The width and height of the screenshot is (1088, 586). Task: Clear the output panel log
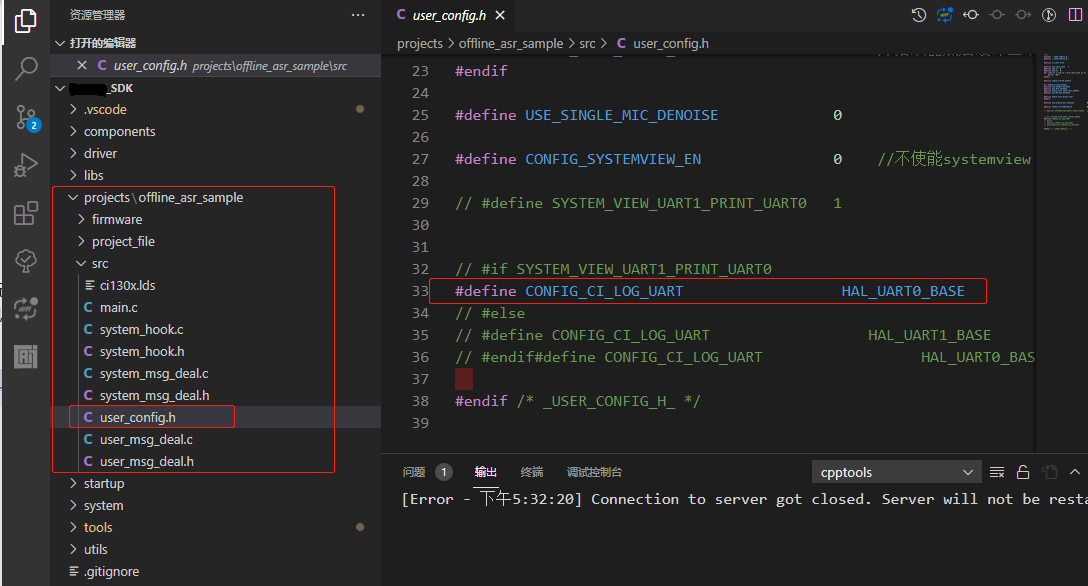(997, 472)
